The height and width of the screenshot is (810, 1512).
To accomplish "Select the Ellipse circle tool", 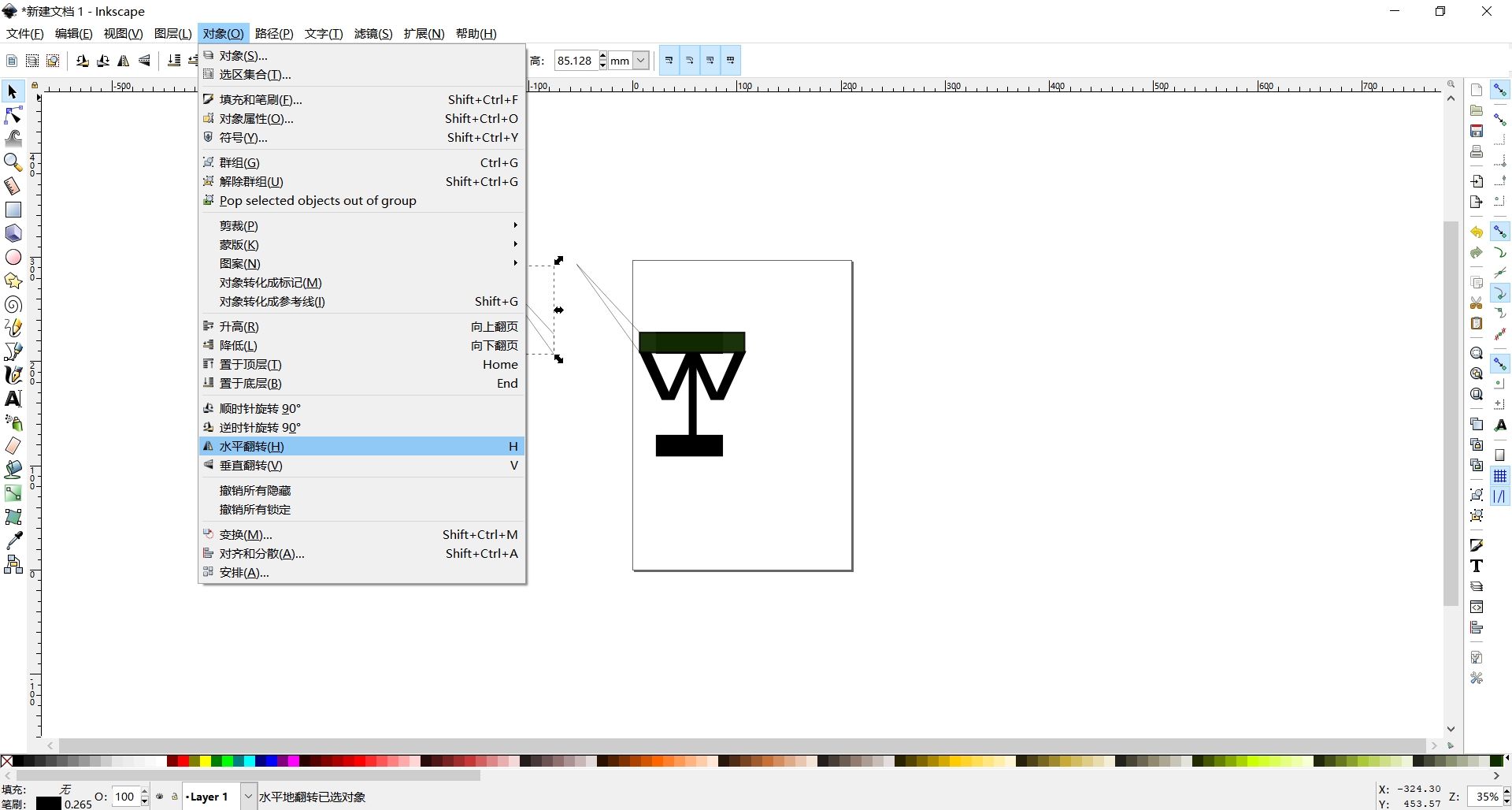I will point(13,257).
